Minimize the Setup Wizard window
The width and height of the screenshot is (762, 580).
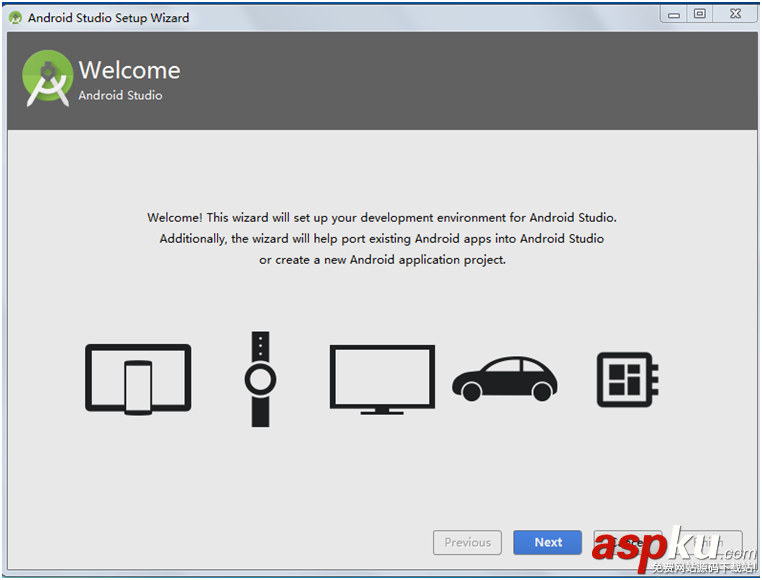click(x=674, y=14)
